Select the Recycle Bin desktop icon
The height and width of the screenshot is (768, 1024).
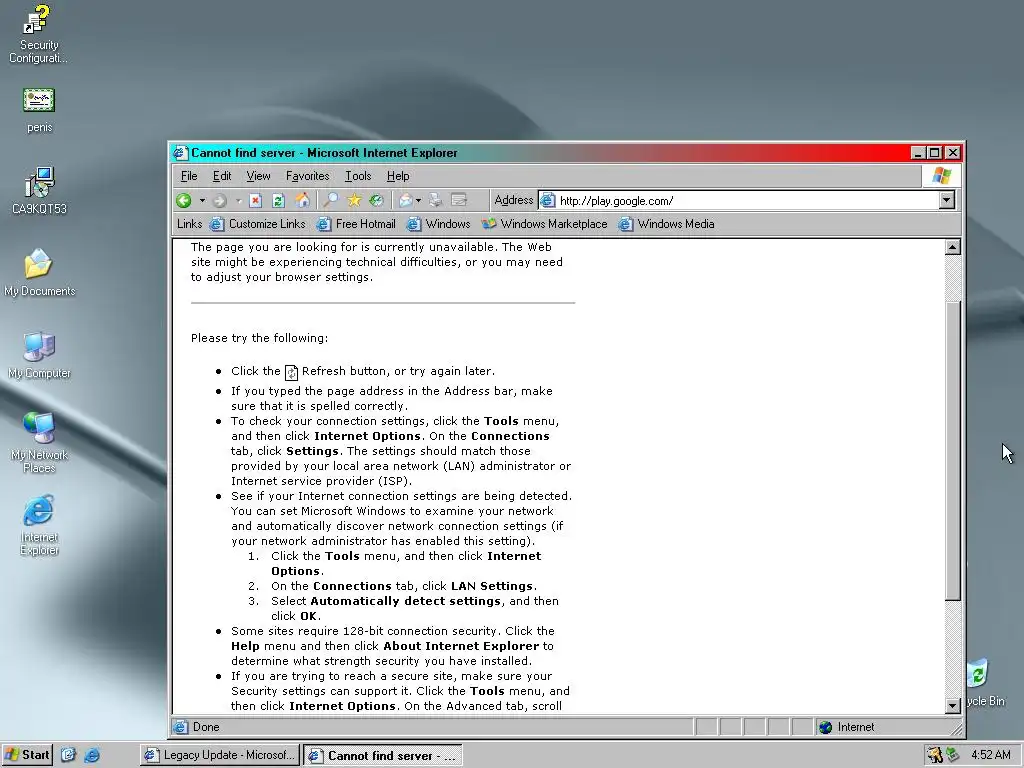point(986,682)
